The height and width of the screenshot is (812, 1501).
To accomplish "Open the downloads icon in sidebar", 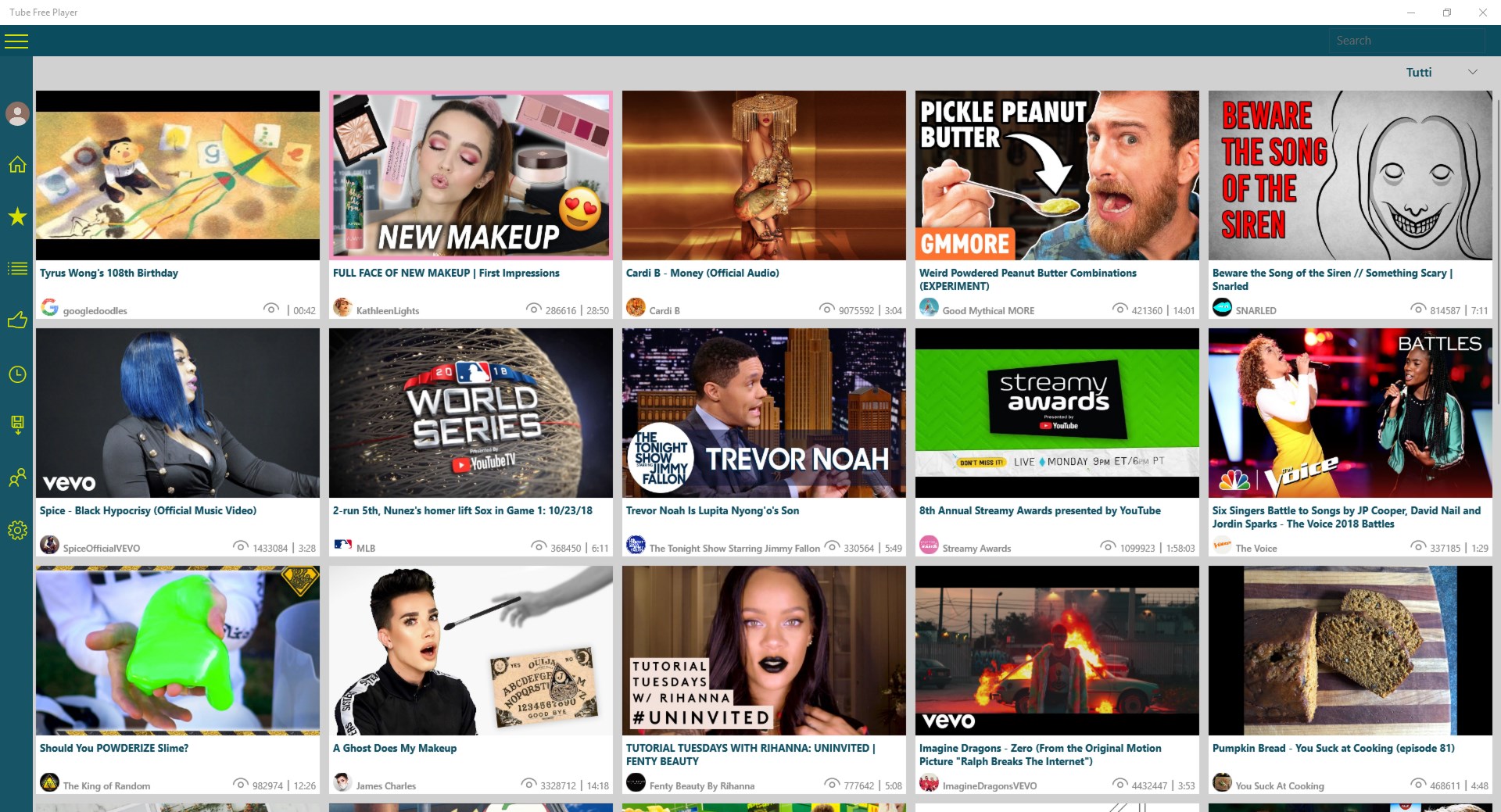I will (17, 424).
